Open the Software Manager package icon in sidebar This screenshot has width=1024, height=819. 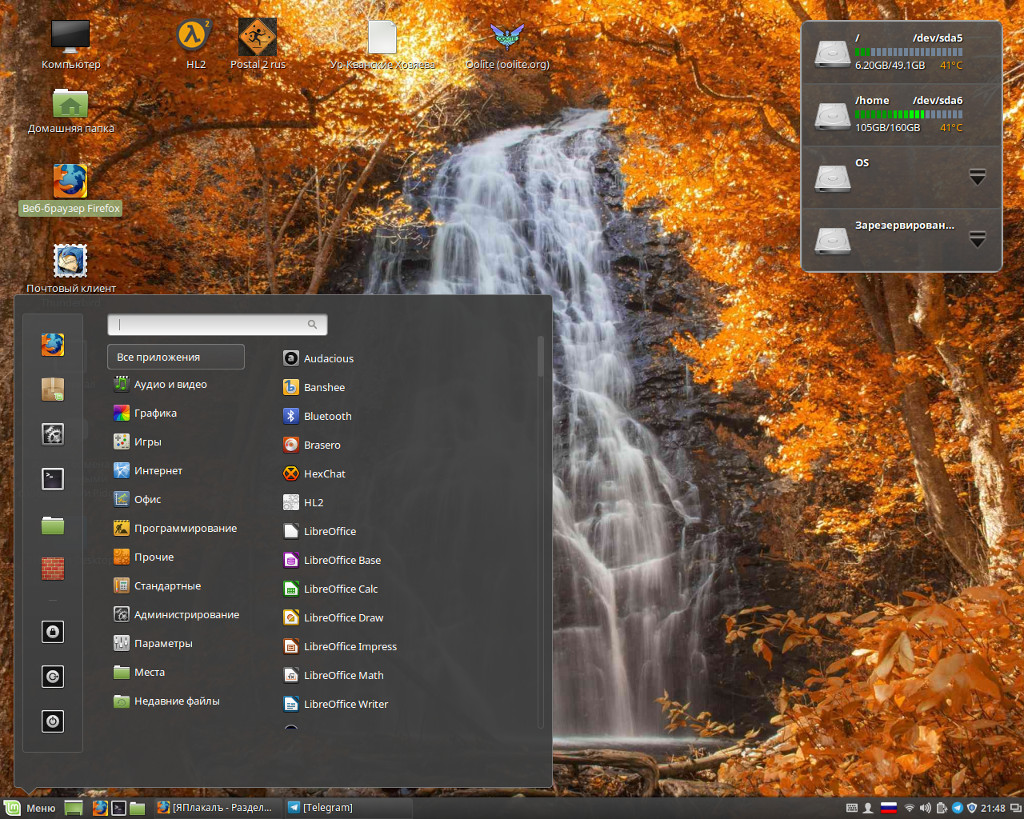click(x=53, y=389)
